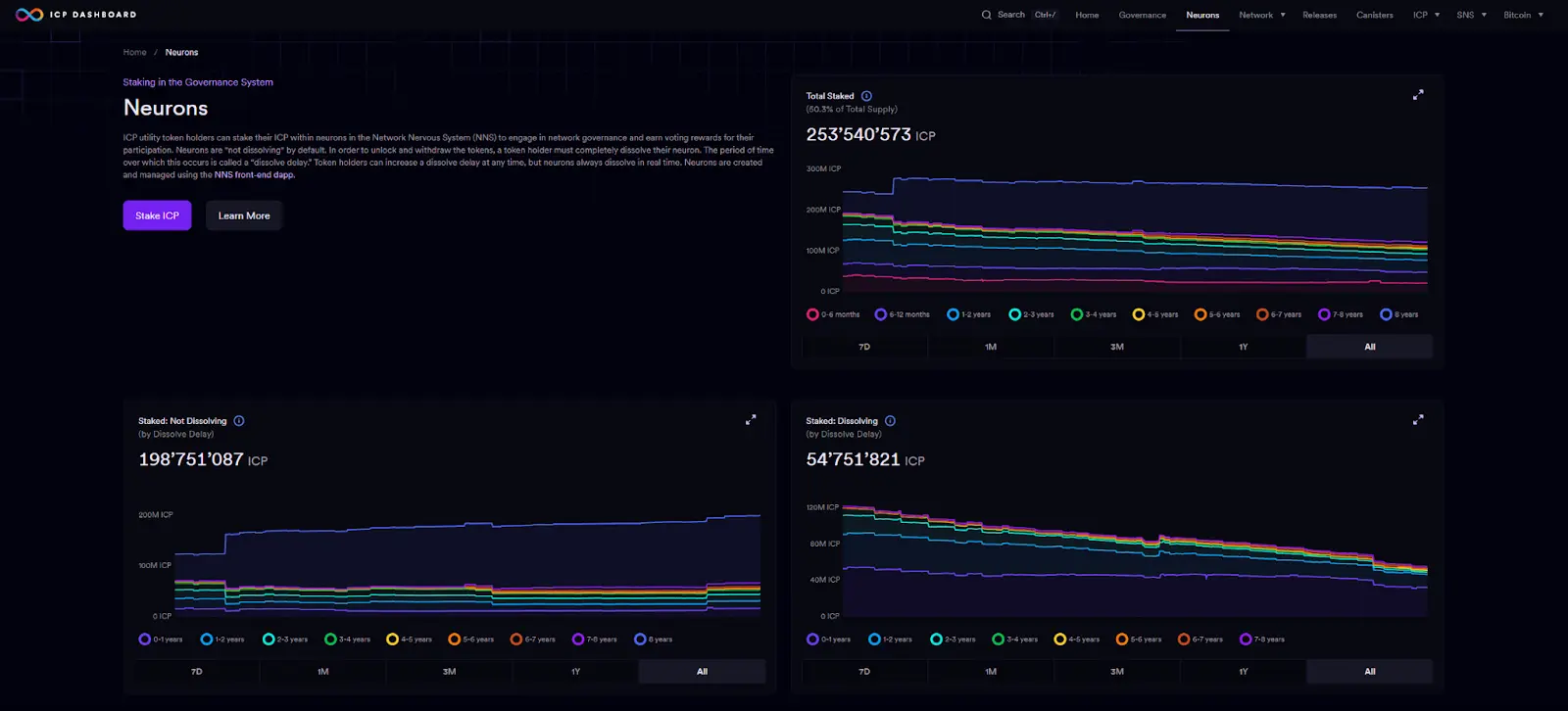Open the Bitcoin dropdown menu
This screenshot has height=711, width=1568.
pos(1524,15)
